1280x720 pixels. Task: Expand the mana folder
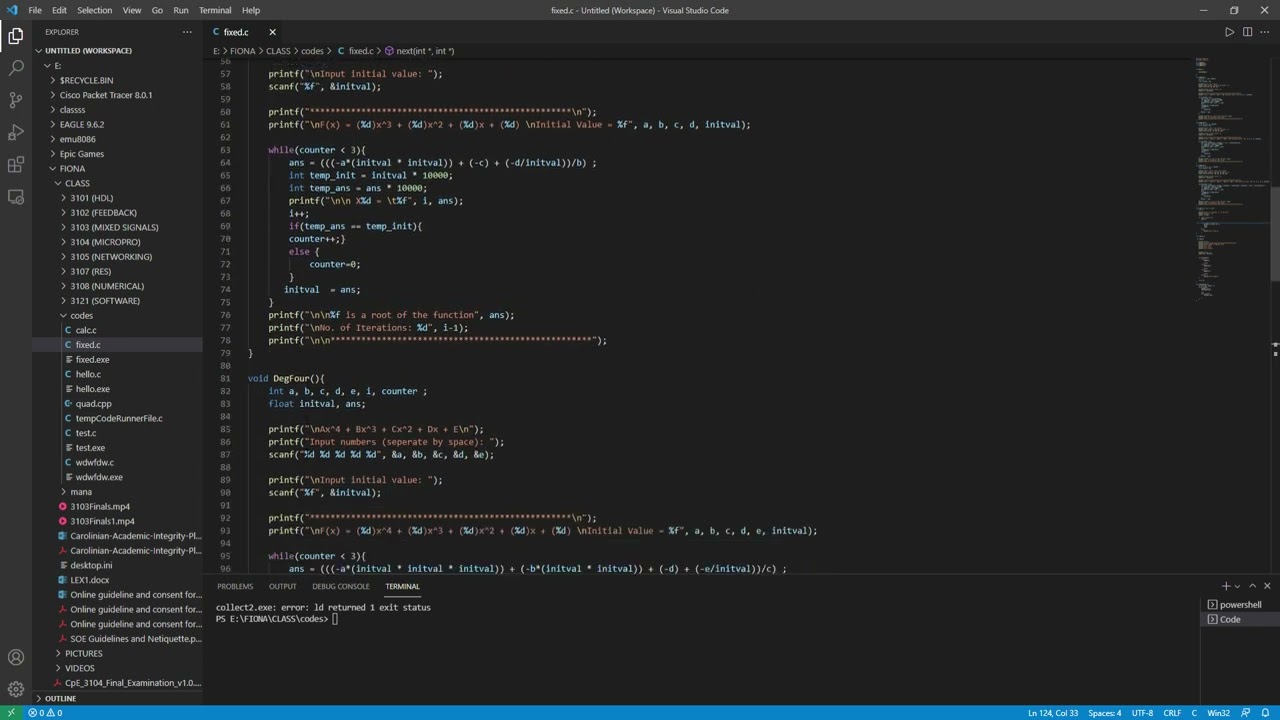[x=81, y=492]
